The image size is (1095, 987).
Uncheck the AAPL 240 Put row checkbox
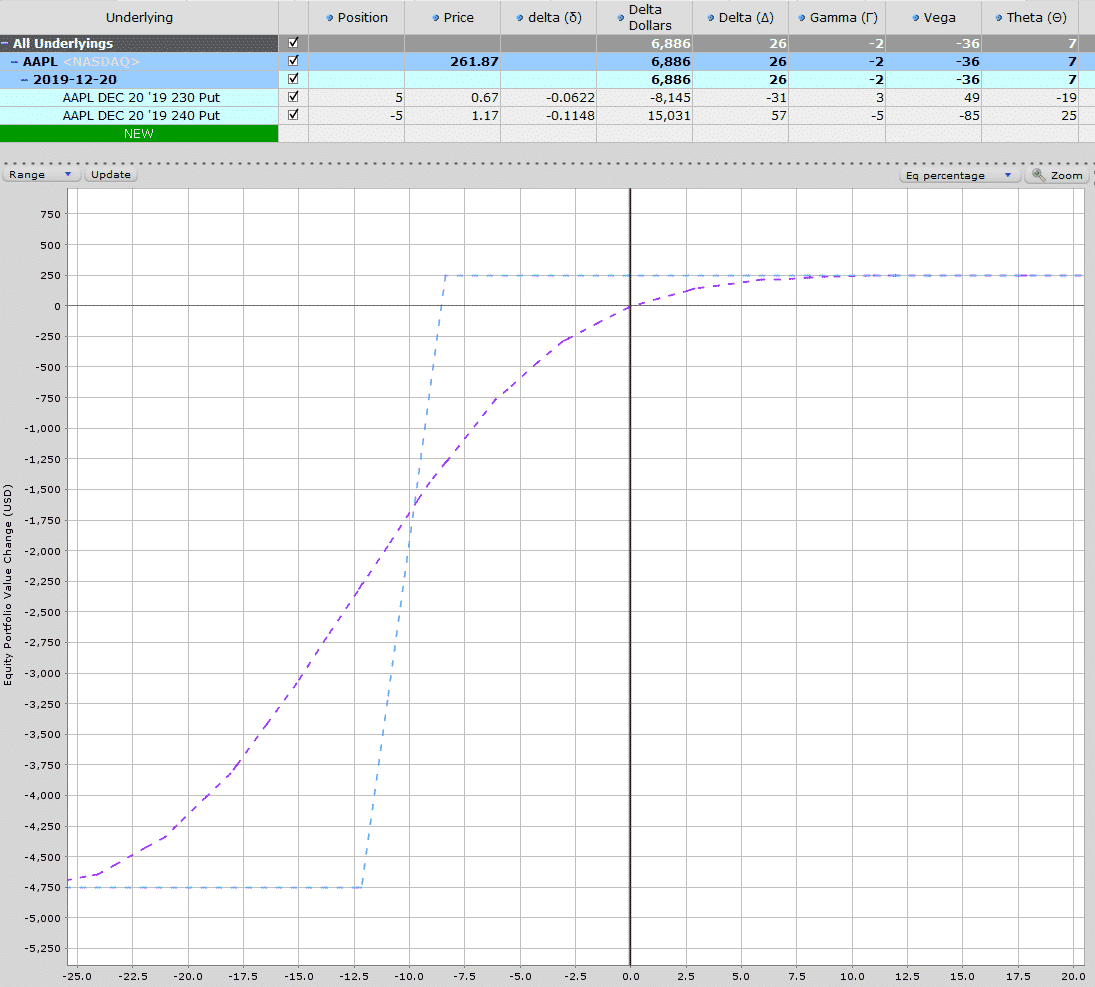point(293,115)
